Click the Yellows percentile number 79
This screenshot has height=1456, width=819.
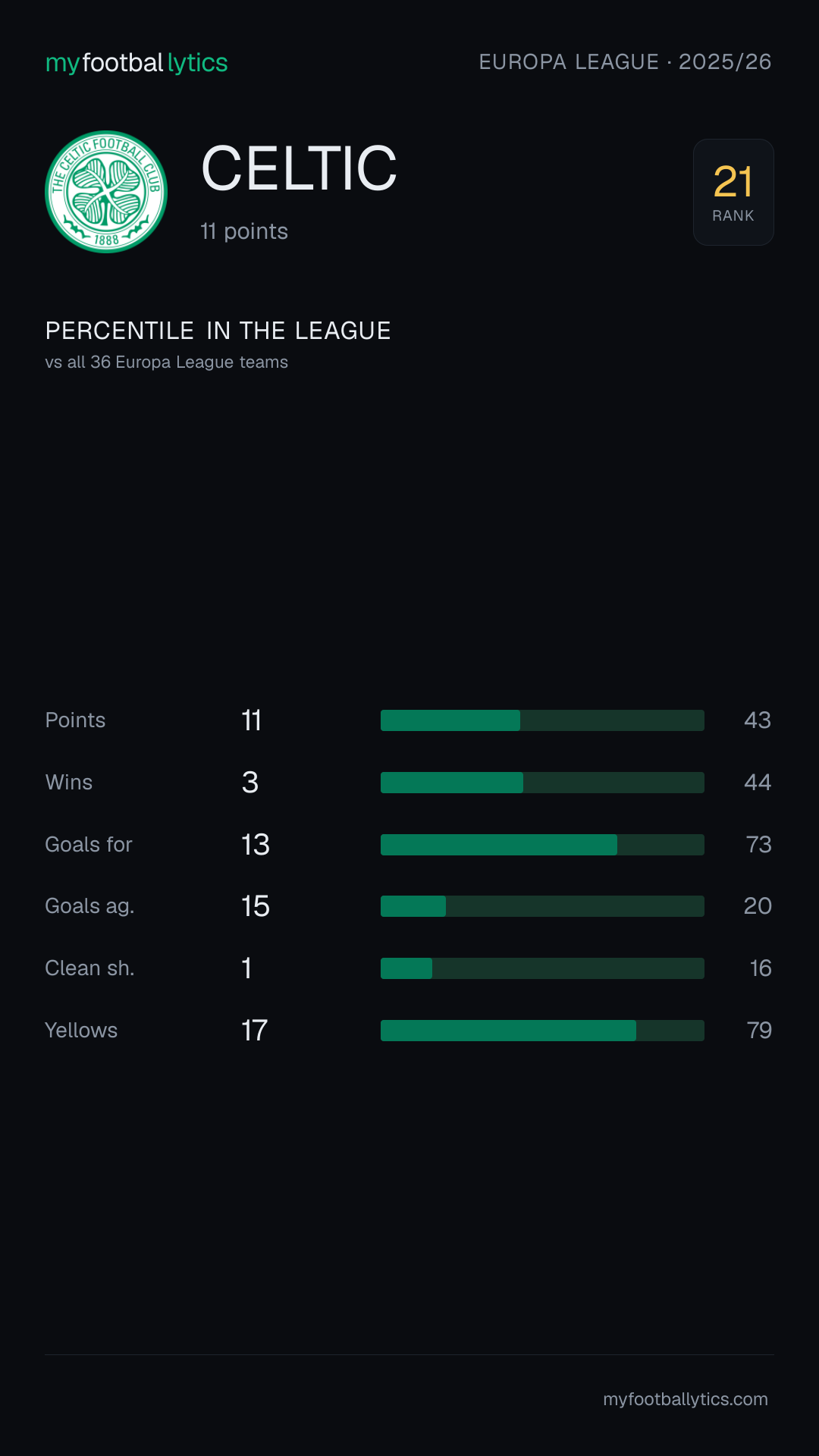point(759,1031)
